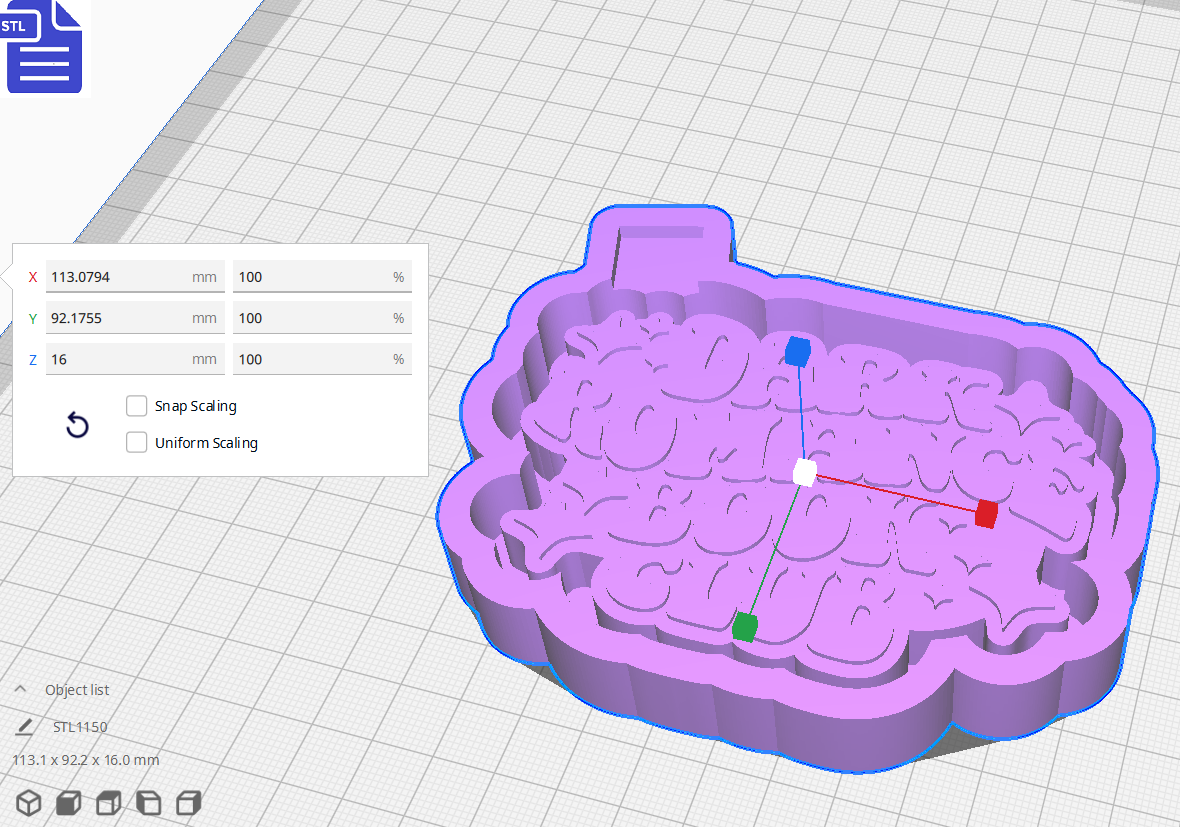Click the red X-axis scale handle
Screen dimensions: 1180x827
click(x=986, y=514)
